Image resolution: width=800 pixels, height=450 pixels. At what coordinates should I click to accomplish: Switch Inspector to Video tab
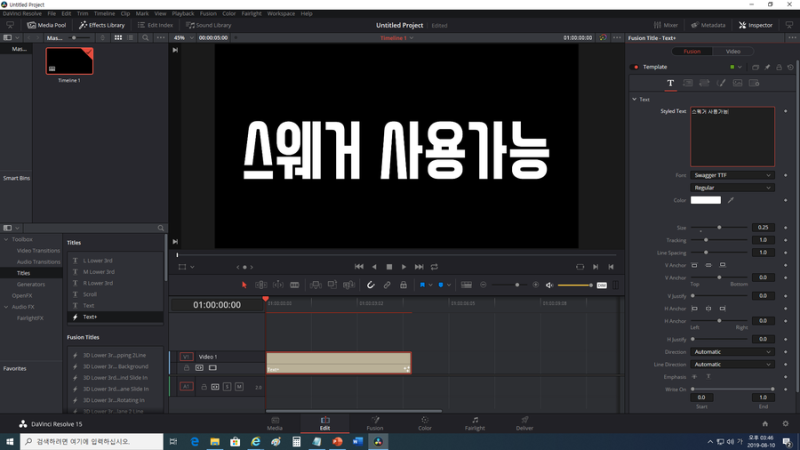pyautogui.click(x=733, y=52)
